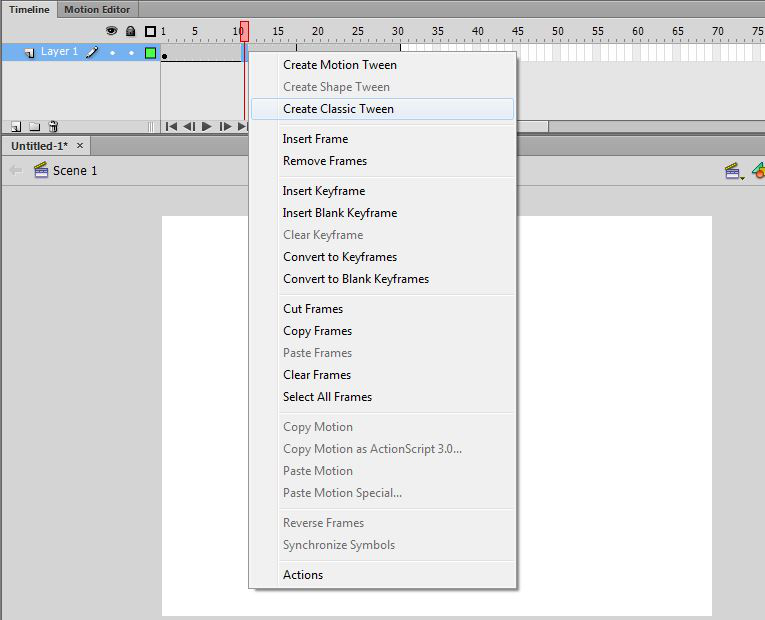Step forward one frame
Image resolution: width=765 pixels, height=620 pixels.
[x=225, y=127]
